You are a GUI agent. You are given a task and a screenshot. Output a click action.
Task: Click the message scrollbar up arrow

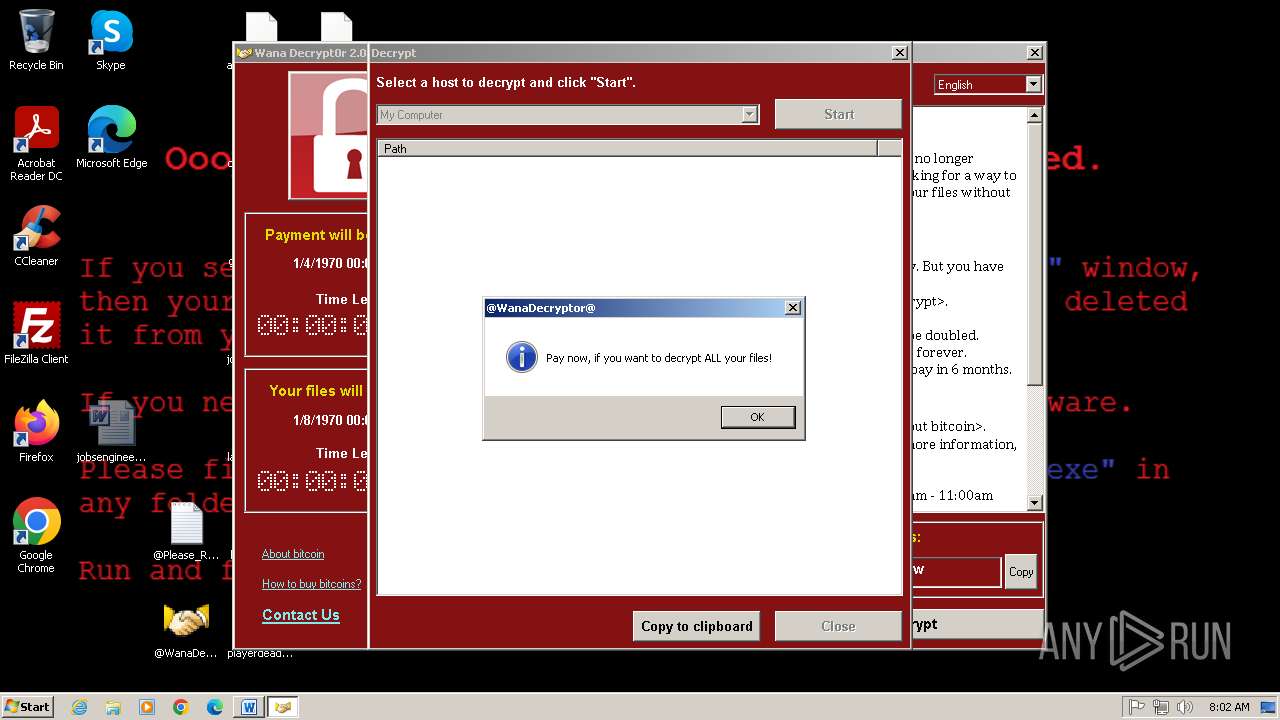coord(1035,116)
